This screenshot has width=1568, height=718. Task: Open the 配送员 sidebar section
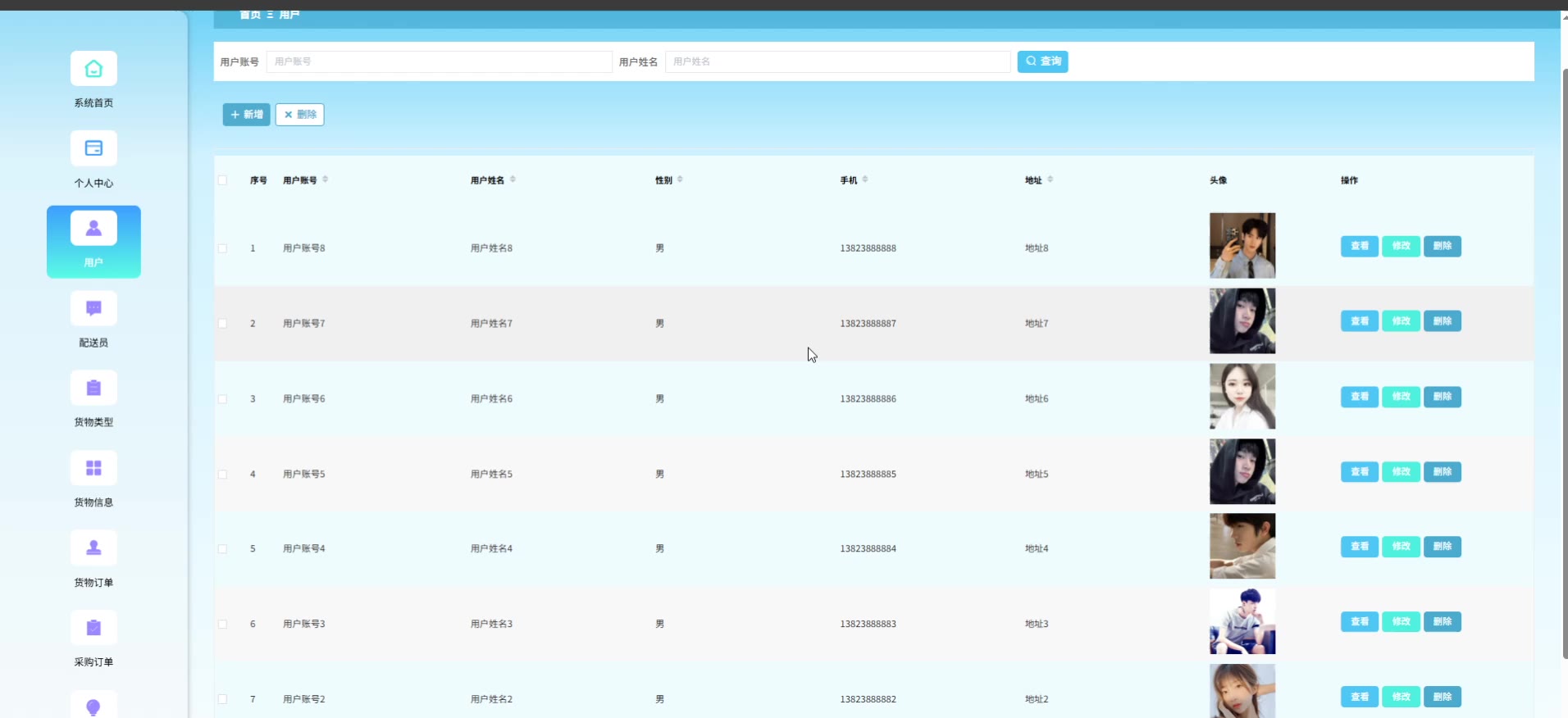point(93,320)
